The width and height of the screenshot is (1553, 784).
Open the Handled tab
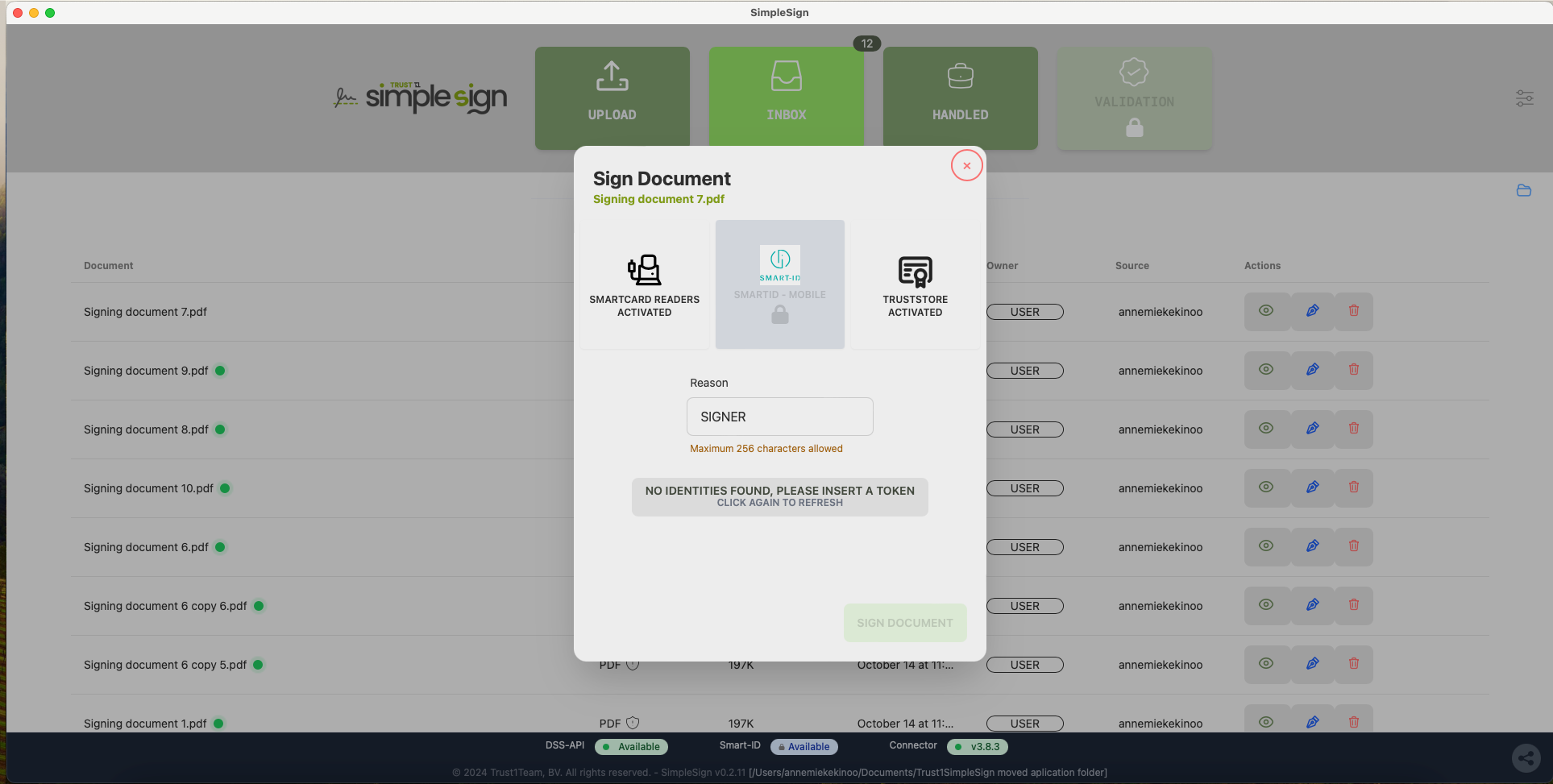pyautogui.click(x=961, y=97)
